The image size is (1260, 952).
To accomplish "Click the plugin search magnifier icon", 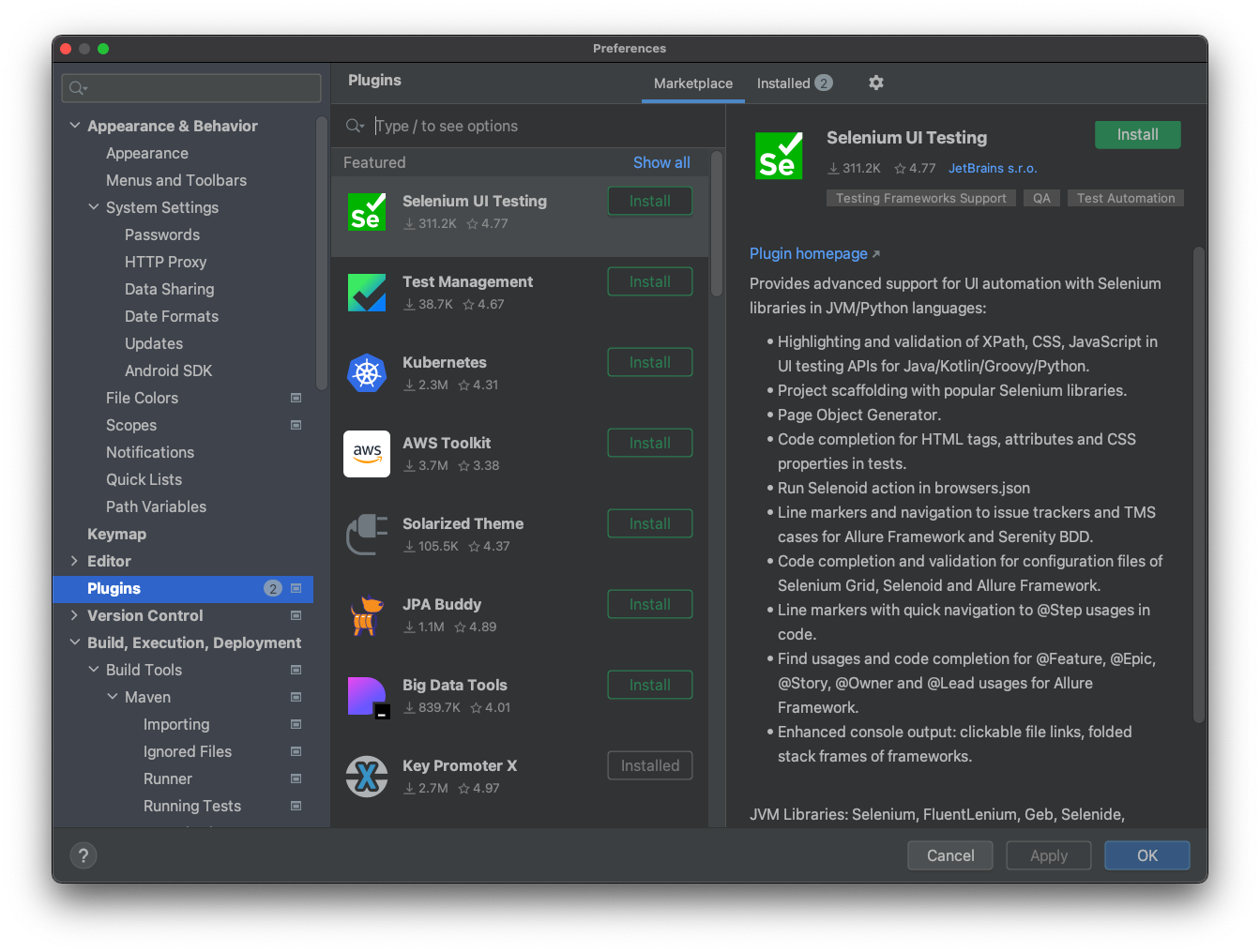I will [x=355, y=126].
